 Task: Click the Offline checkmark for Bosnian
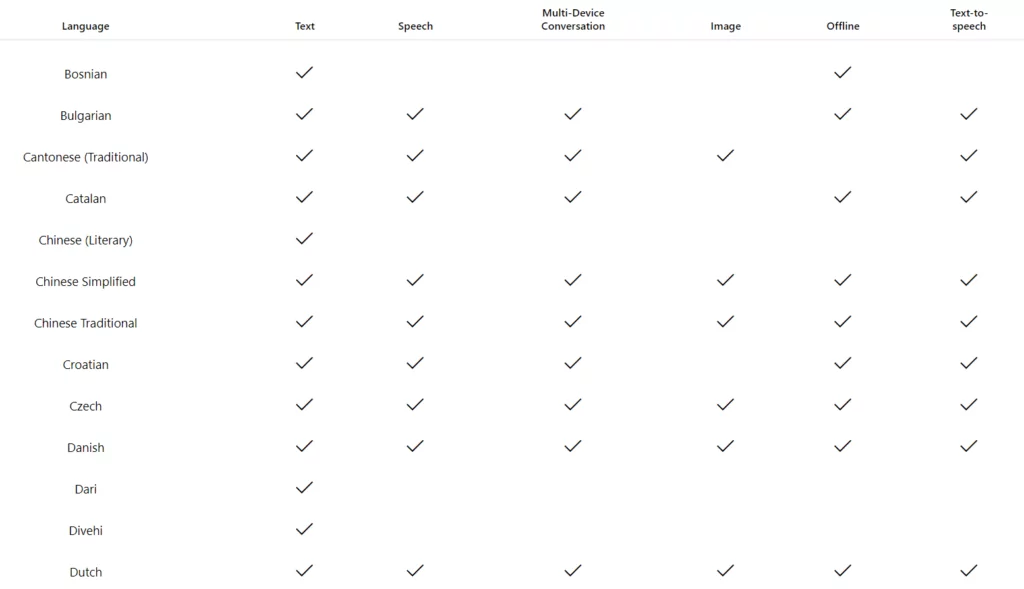coord(842,72)
